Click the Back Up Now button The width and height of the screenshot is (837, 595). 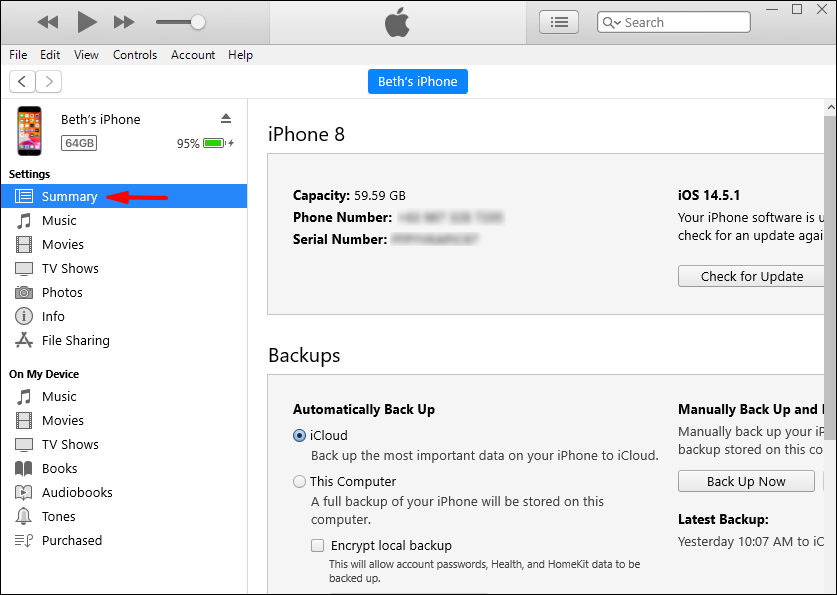(x=746, y=481)
